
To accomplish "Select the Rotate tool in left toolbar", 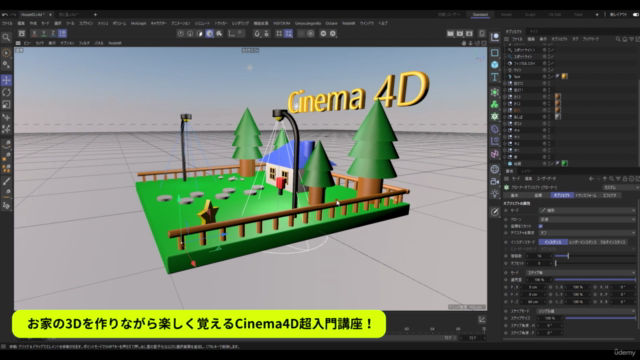I will tap(7, 92).
